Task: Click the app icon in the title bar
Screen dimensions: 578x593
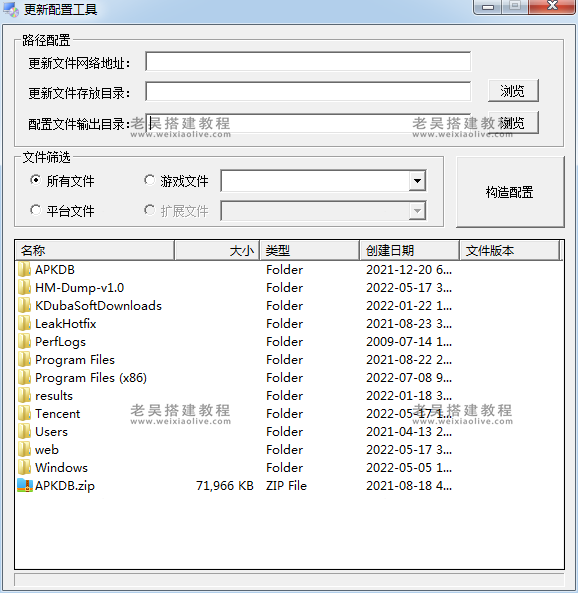Action: [11, 9]
